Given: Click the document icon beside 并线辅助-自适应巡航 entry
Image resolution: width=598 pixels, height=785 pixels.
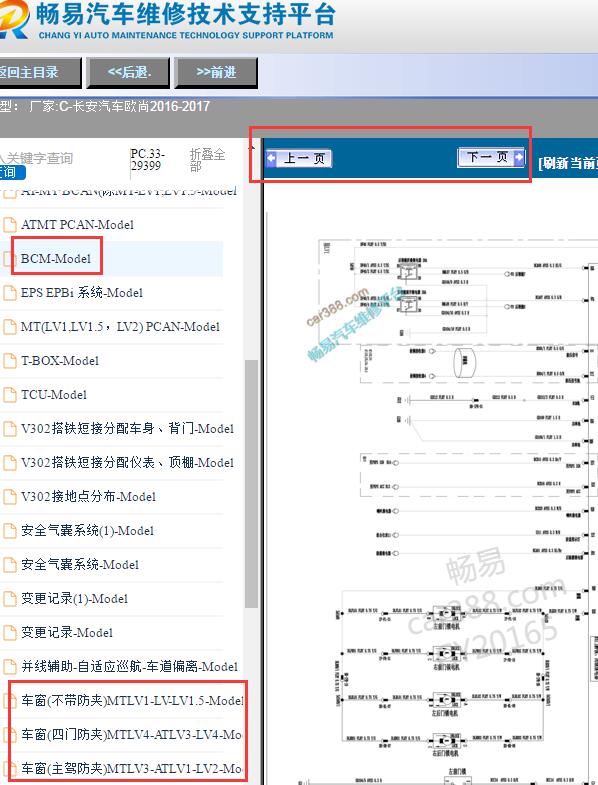Looking at the screenshot, I should coord(10,667).
